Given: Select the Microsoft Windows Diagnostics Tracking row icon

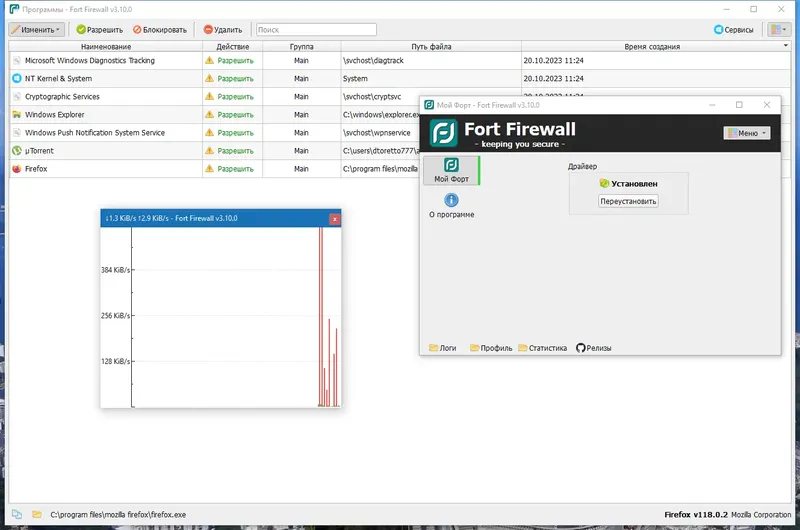Looking at the screenshot, I should click(17, 60).
